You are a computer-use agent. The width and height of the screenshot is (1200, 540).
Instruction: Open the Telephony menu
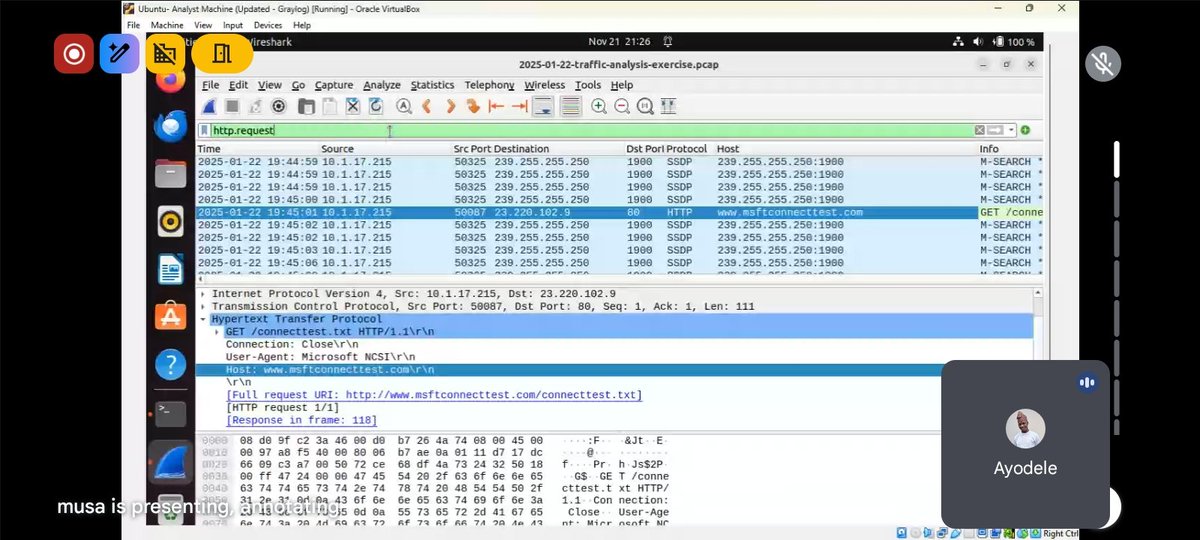click(x=489, y=85)
